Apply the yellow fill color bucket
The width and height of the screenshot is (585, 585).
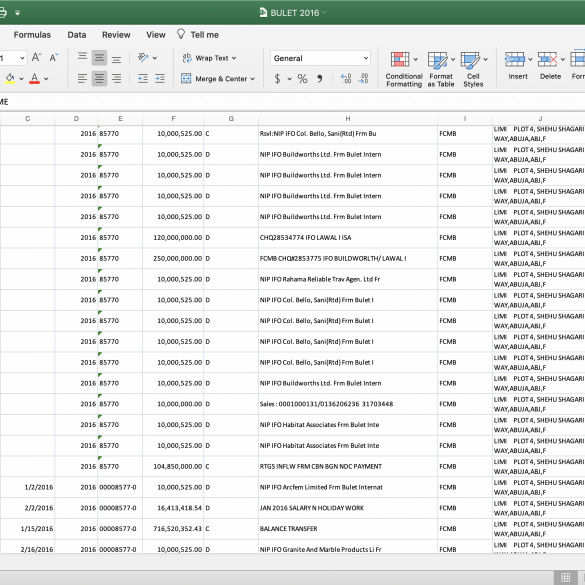click(x=10, y=79)
